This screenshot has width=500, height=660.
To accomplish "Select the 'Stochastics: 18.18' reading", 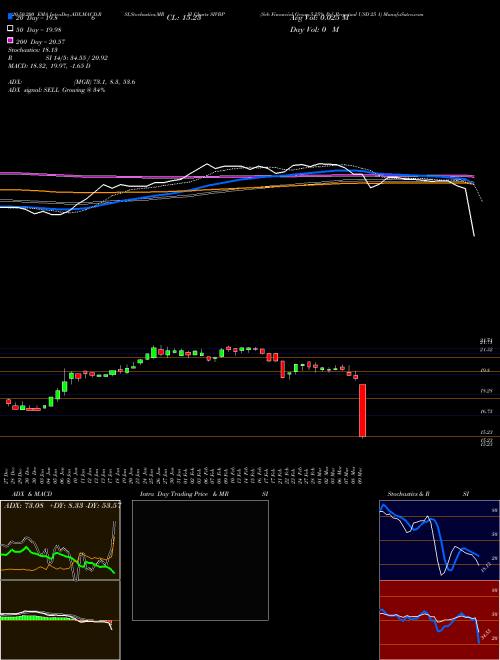I will tap(31, 50).
